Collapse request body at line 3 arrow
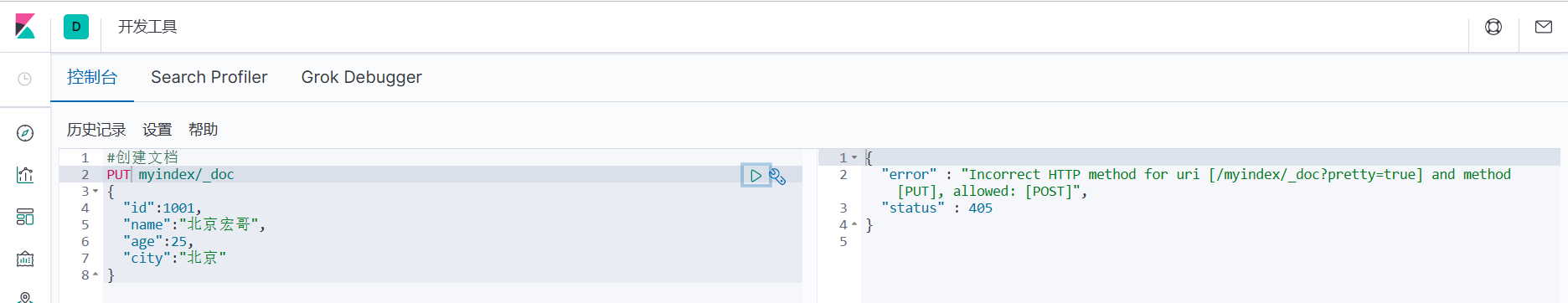This screenshot has height=303, width=1568. pyautogui.click(x=95, y=192)
